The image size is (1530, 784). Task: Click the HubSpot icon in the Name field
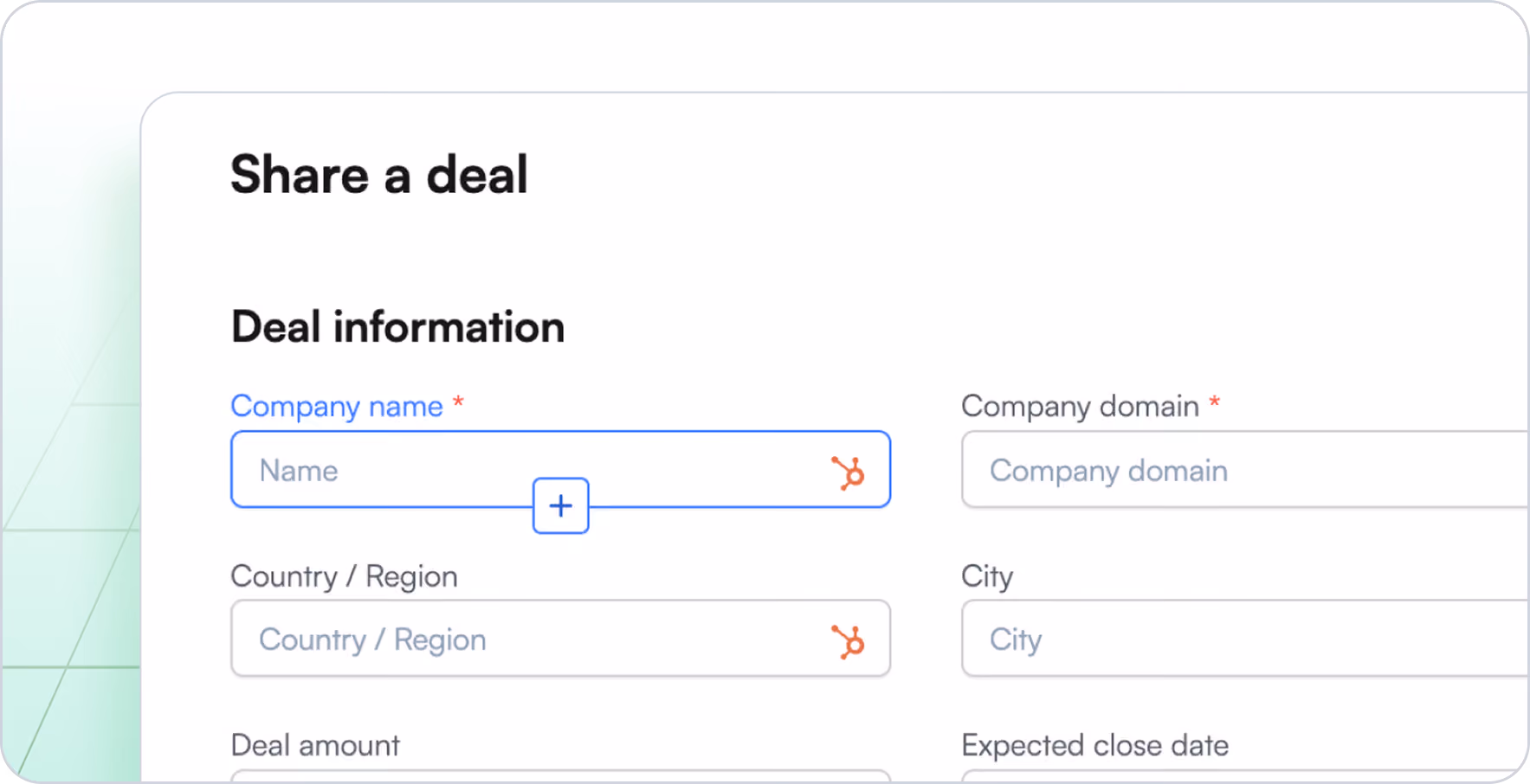[848, 472]
